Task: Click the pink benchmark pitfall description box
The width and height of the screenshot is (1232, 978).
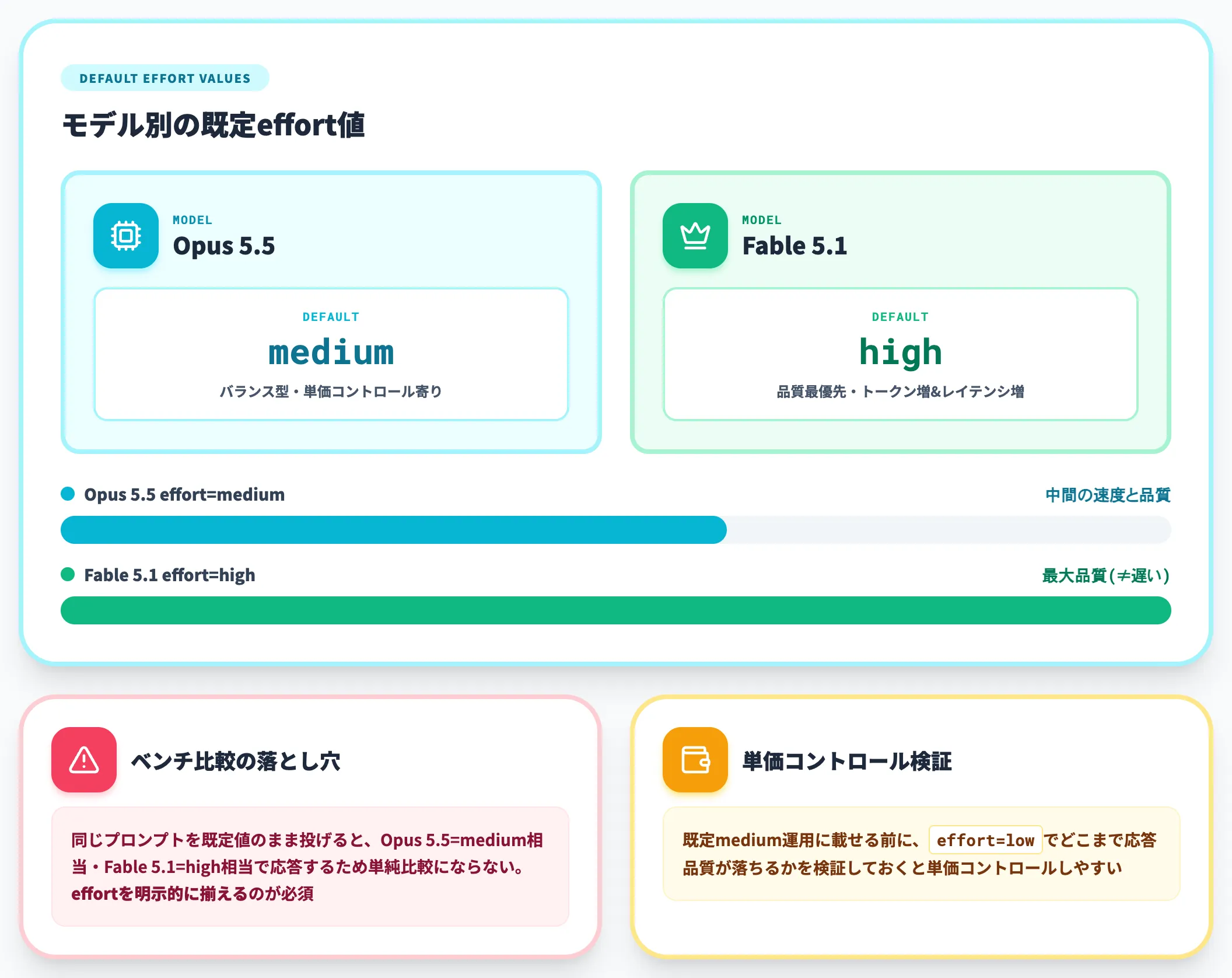Action: point(310,867)
